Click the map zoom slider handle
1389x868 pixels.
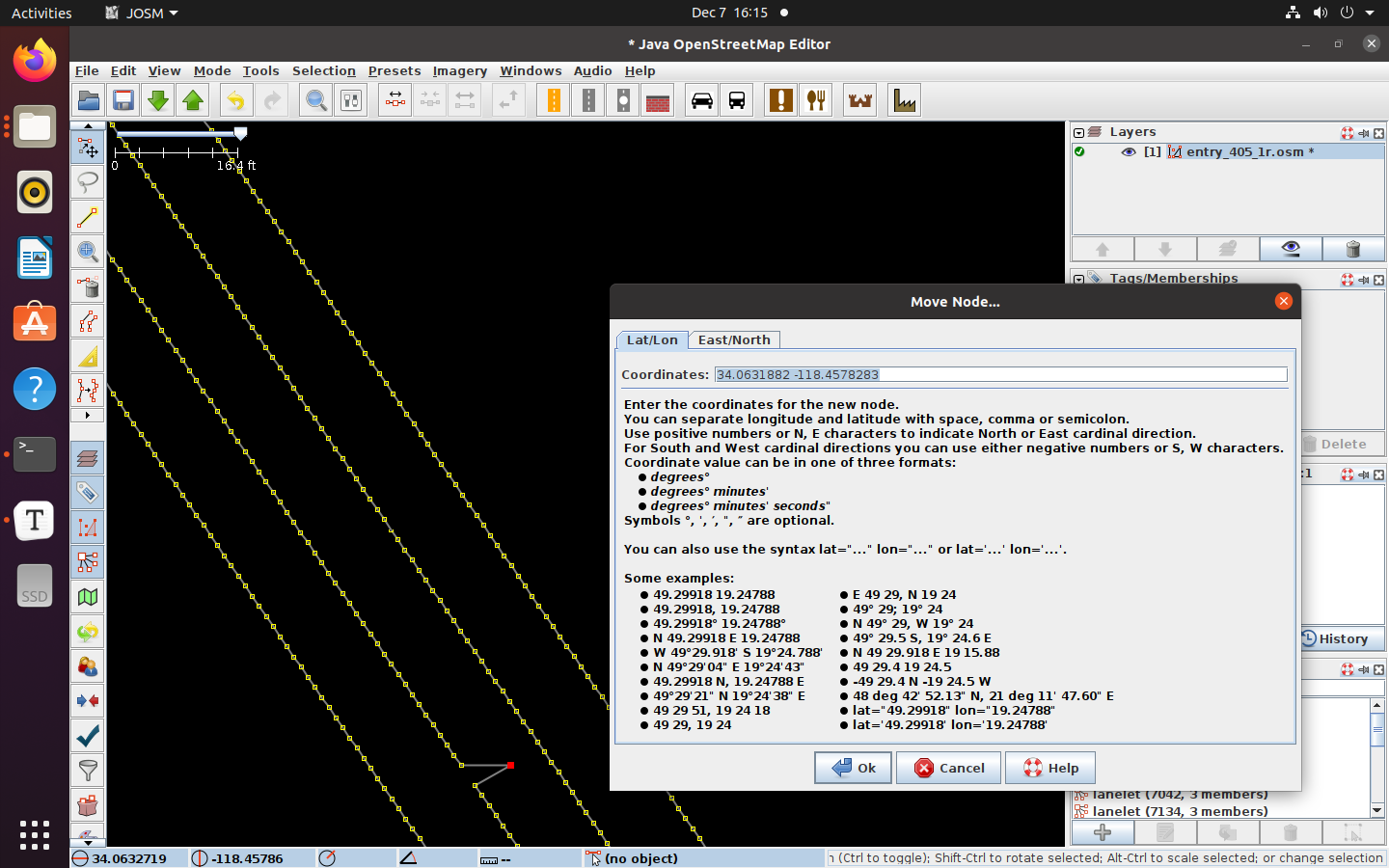tap(240, 133)
